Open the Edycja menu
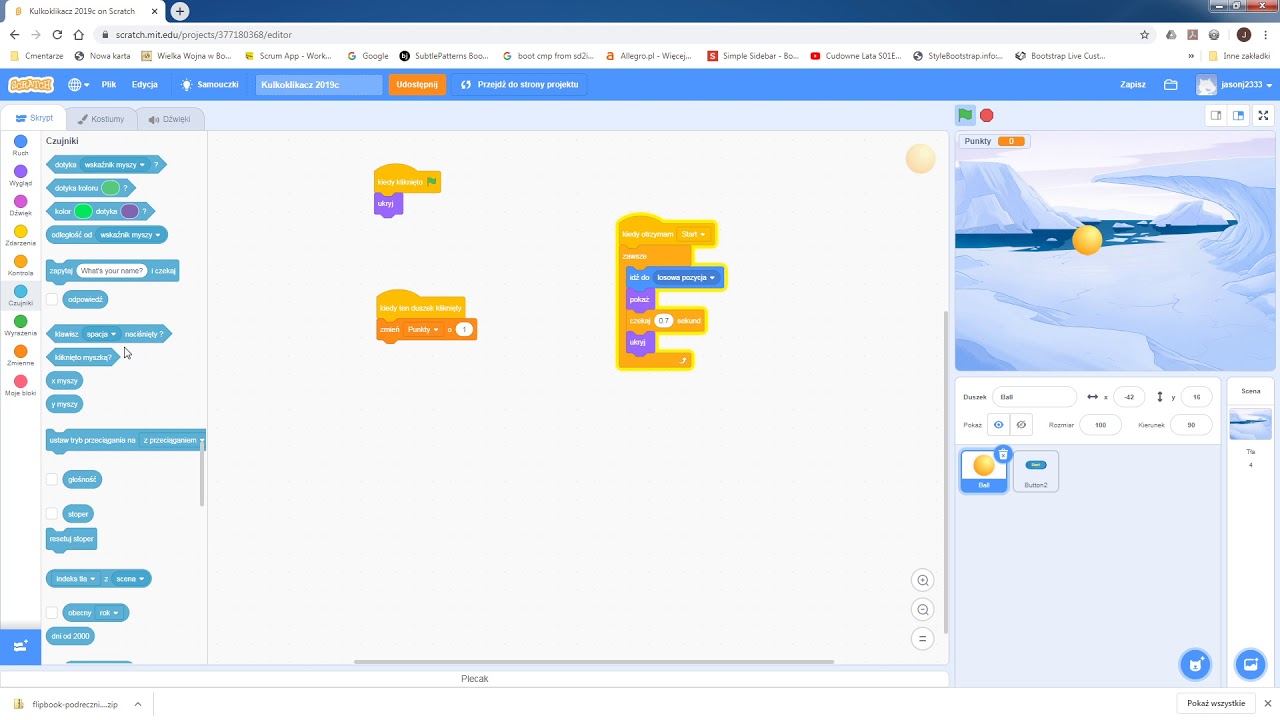The height and width of the screenshot is (720, 1280). pos(145,85)
